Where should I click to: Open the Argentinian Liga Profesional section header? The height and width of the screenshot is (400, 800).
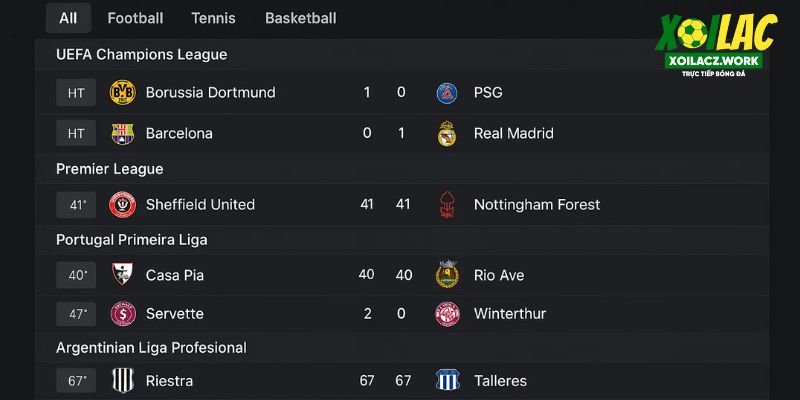[151, 348]
